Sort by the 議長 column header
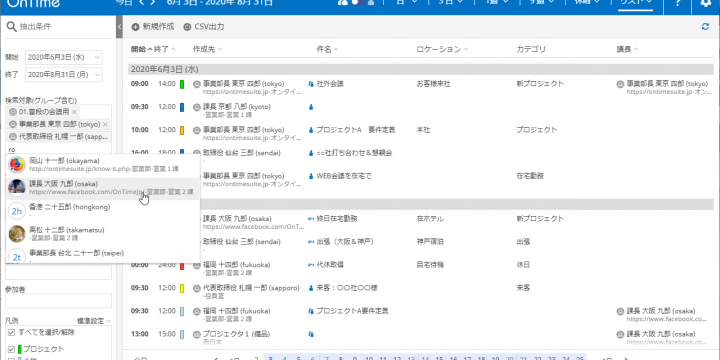Image resolution: width=720 pixels, height=360 pixels. click(x=627, y=49)
